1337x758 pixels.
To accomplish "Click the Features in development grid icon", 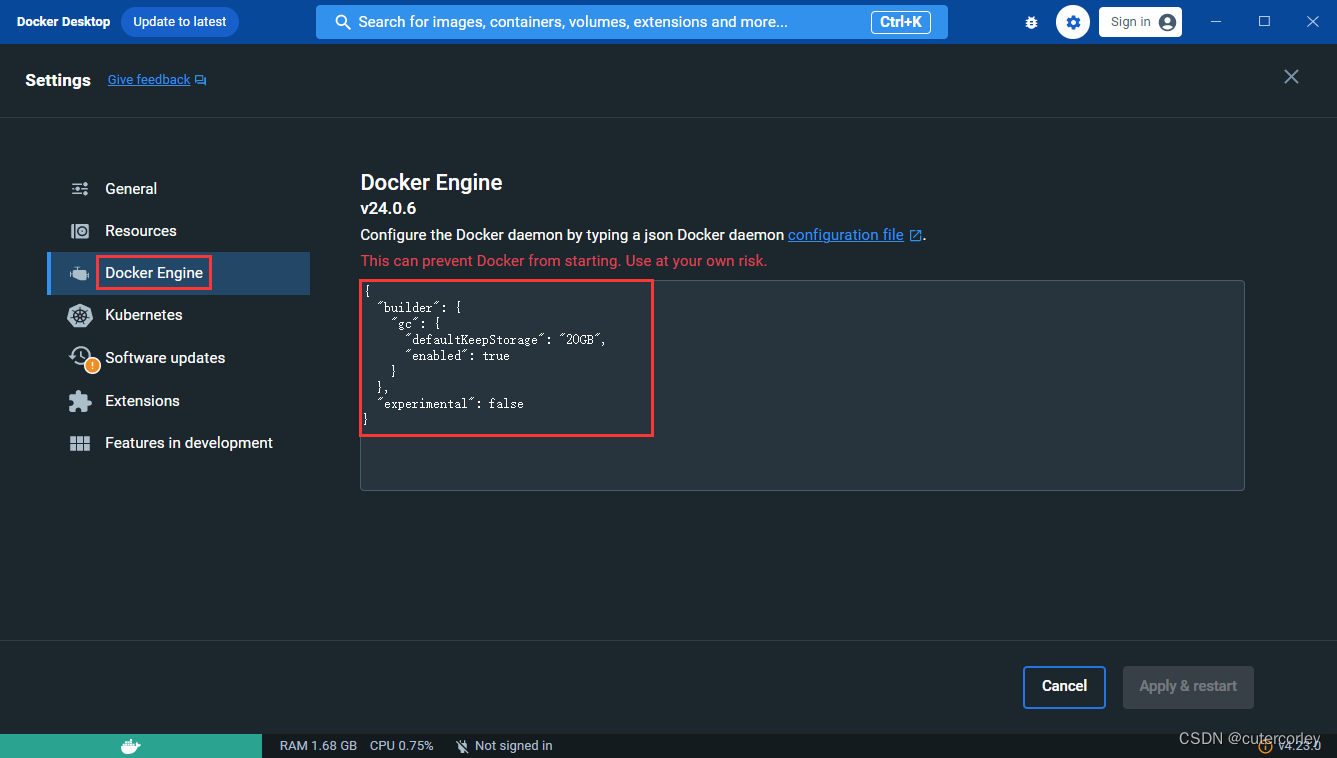I will [x=80, y=443].
